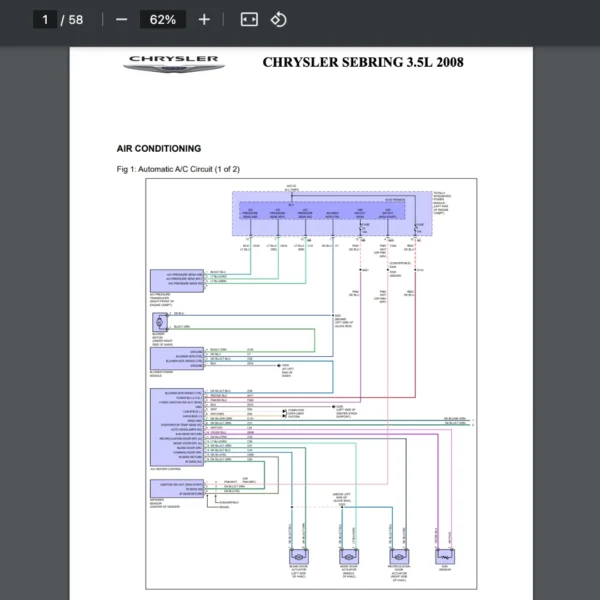Click the sun sensor symbol
The height and width of the screenshot is (600, 600).
(443, 556)
